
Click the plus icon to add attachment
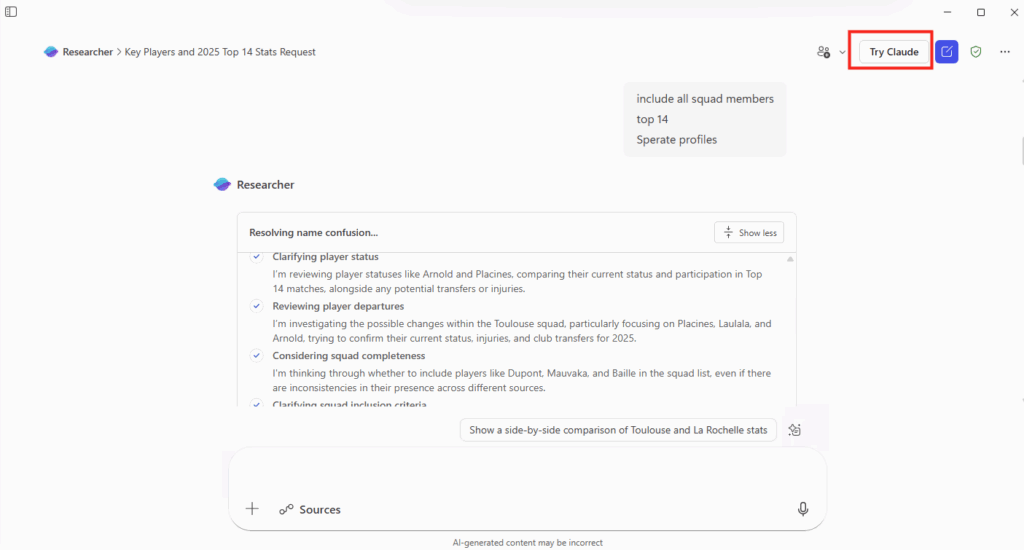[x=252, y=509]
